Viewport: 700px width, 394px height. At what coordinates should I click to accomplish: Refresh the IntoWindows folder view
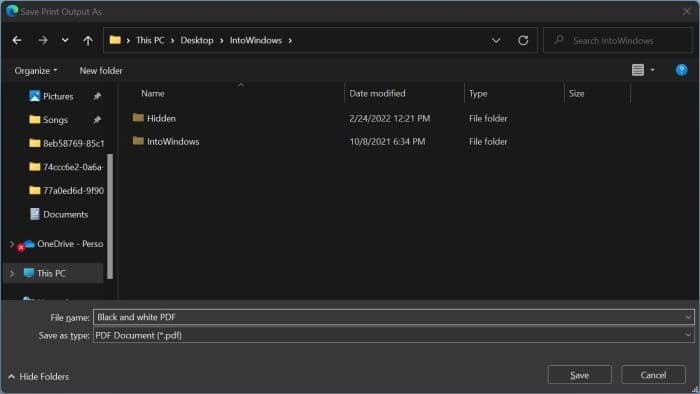tap(523, 41)
